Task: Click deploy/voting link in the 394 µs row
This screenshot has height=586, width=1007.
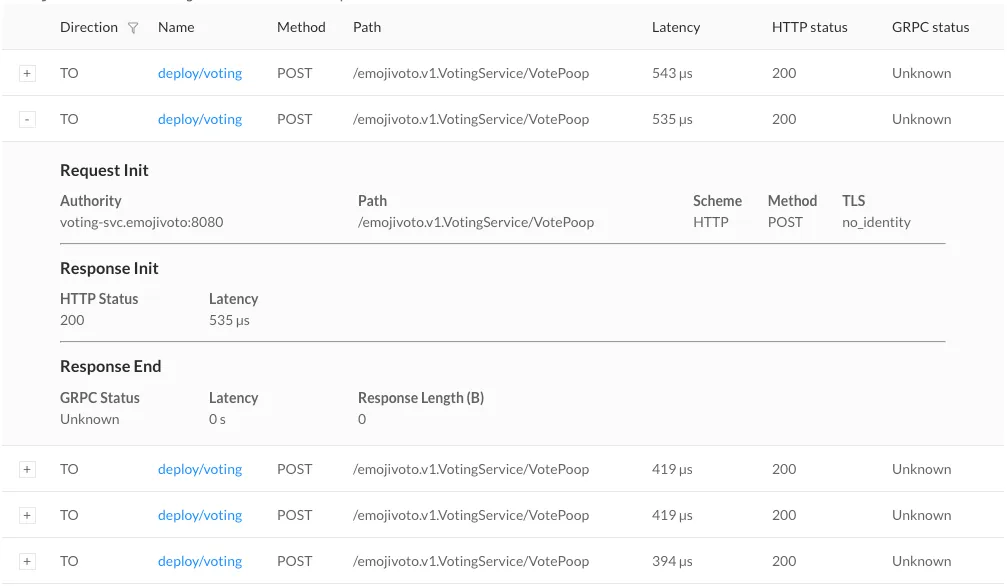Action: click(x=200, y=561)
